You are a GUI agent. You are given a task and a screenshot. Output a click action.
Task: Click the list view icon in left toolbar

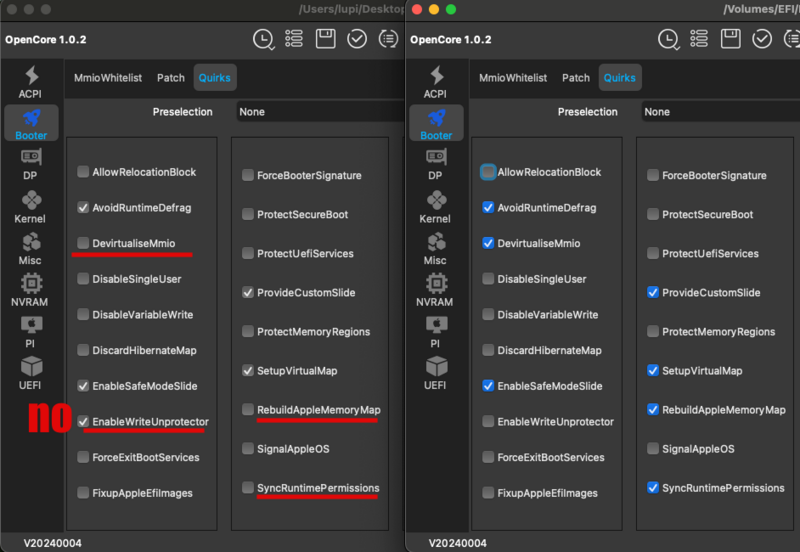tap(294, 39)
